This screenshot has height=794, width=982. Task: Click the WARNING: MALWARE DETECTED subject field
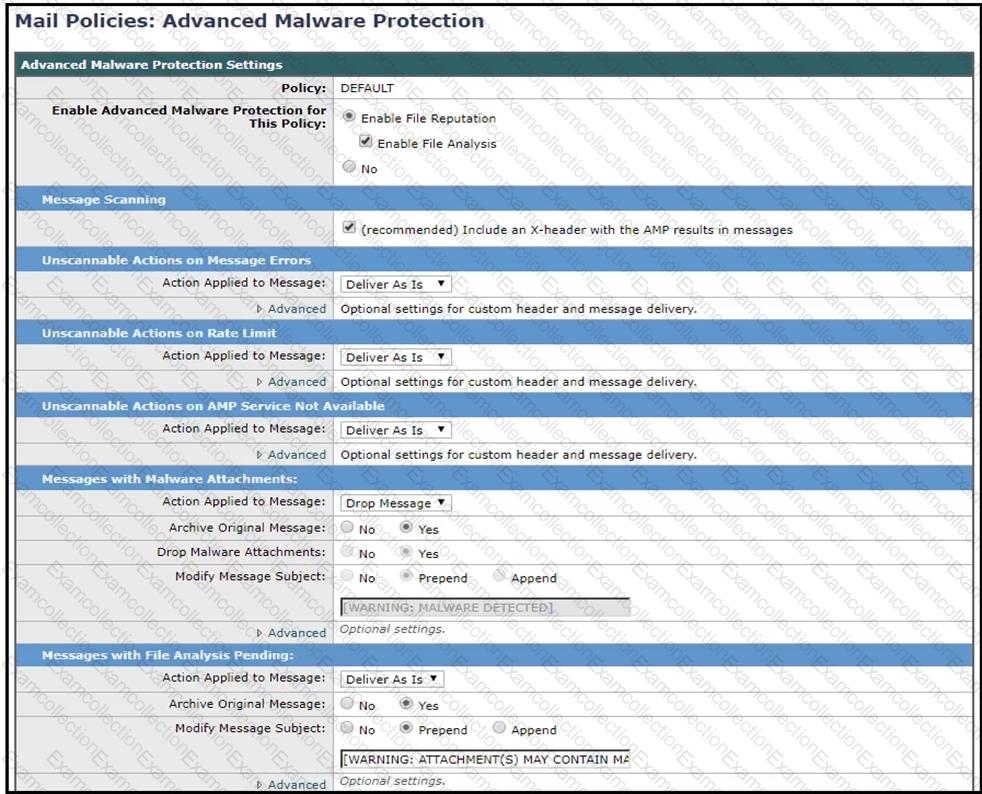pyautogui.click(x=485, y=608)
